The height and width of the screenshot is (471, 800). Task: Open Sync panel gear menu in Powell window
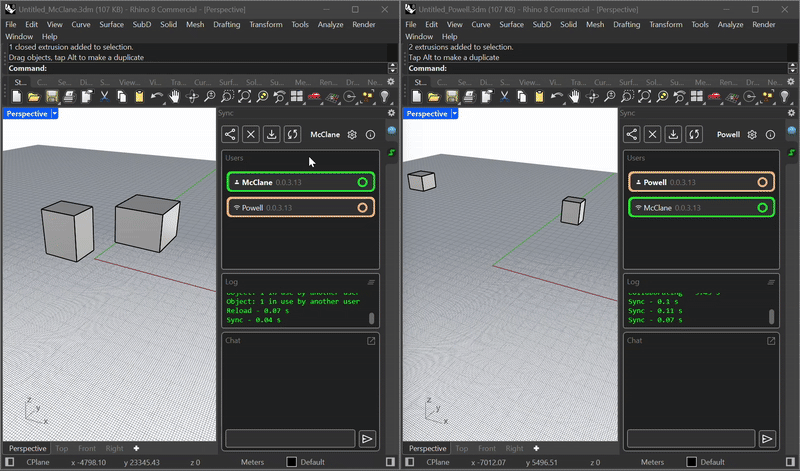(x=791, y=113)
